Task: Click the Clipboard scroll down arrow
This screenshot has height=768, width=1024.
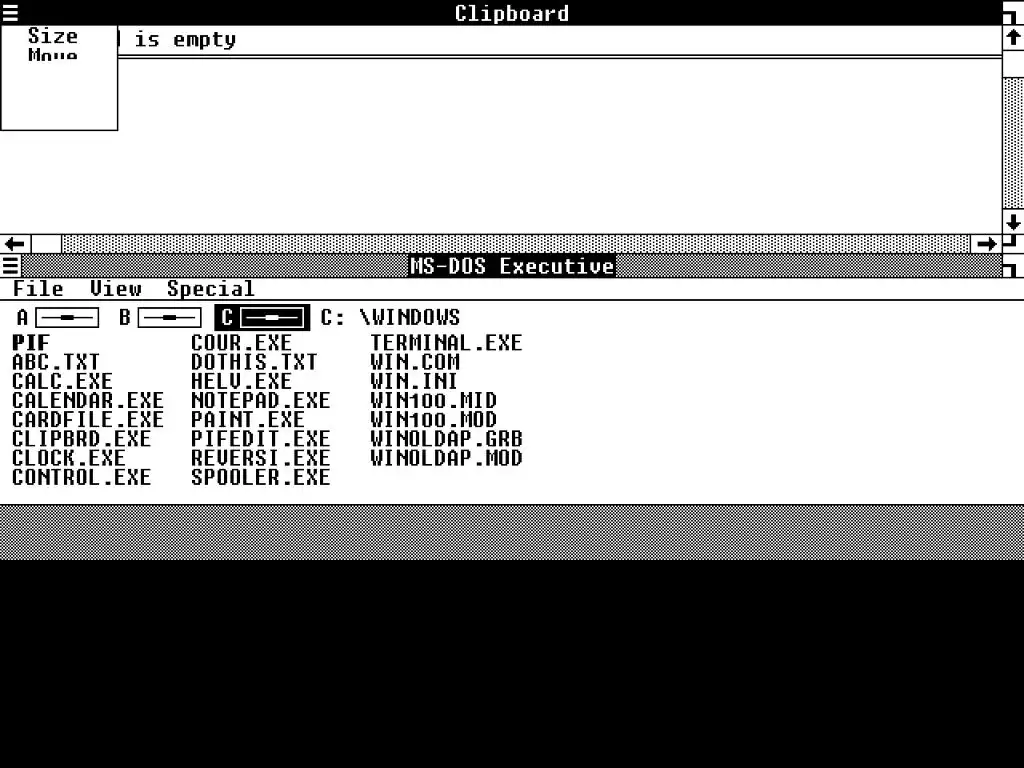Action: [1013, 222]
